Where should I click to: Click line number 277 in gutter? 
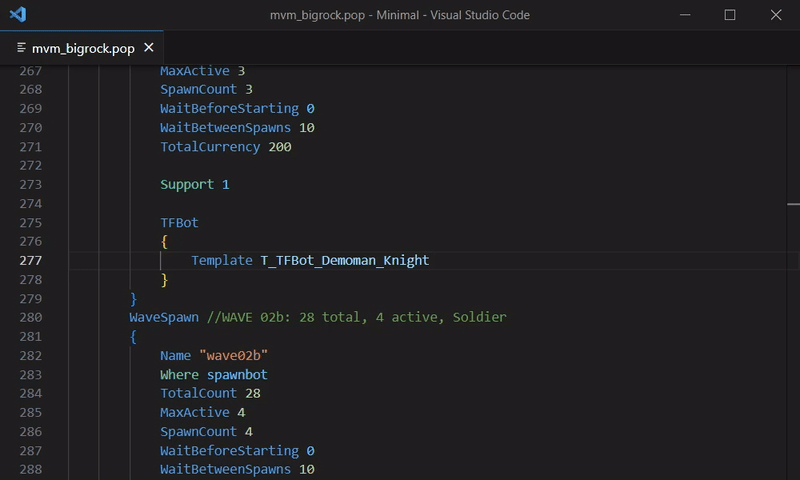31,261
